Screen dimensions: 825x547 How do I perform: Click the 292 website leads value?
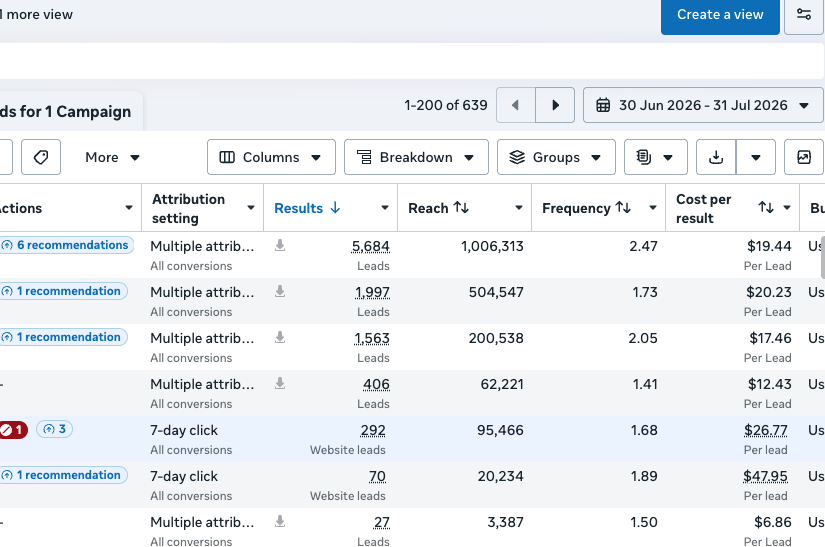click(x=373, y=430)
